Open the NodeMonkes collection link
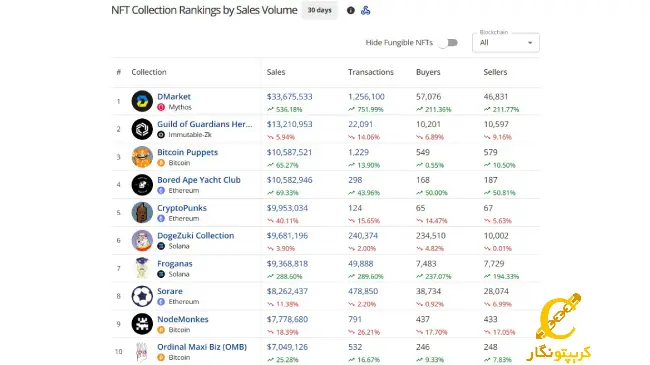Viewport: 650px width, 365px height. coord(182,319)
